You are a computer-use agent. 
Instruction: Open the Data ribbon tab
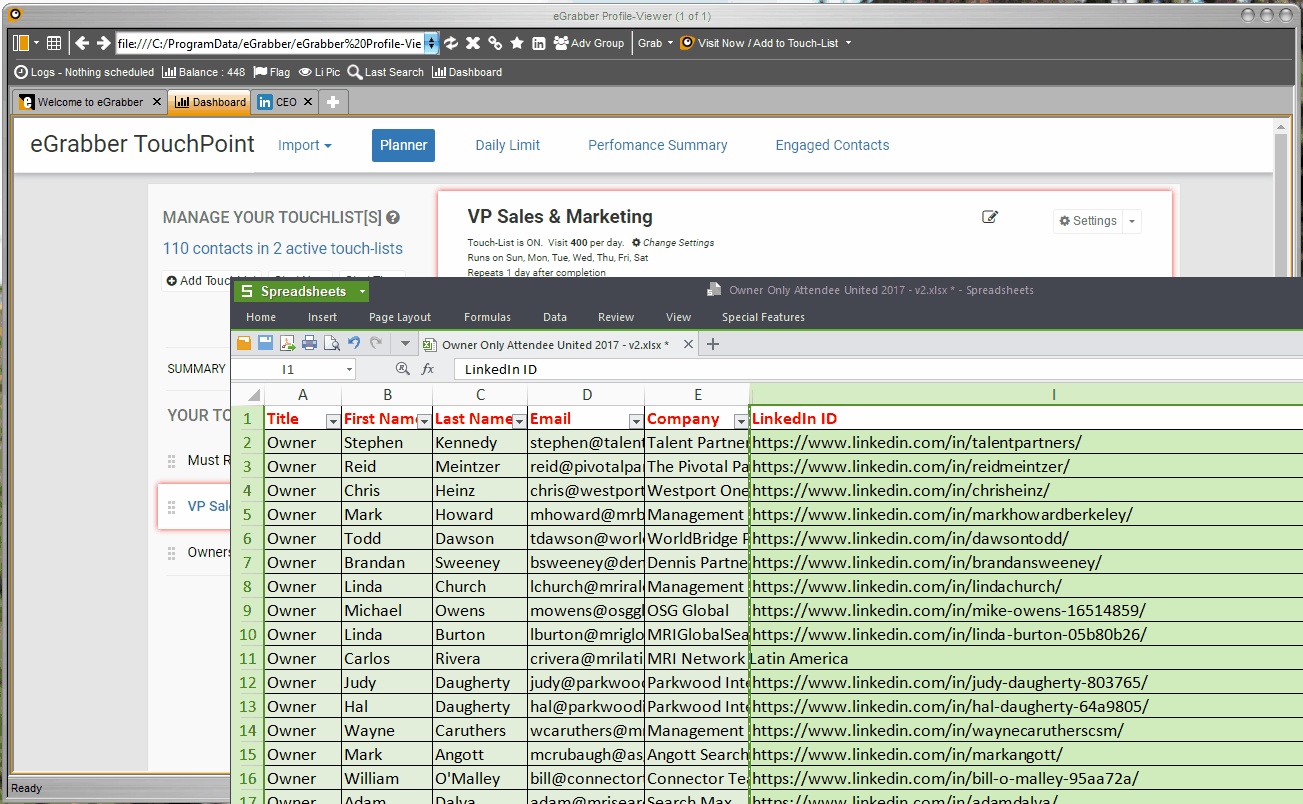555,317
